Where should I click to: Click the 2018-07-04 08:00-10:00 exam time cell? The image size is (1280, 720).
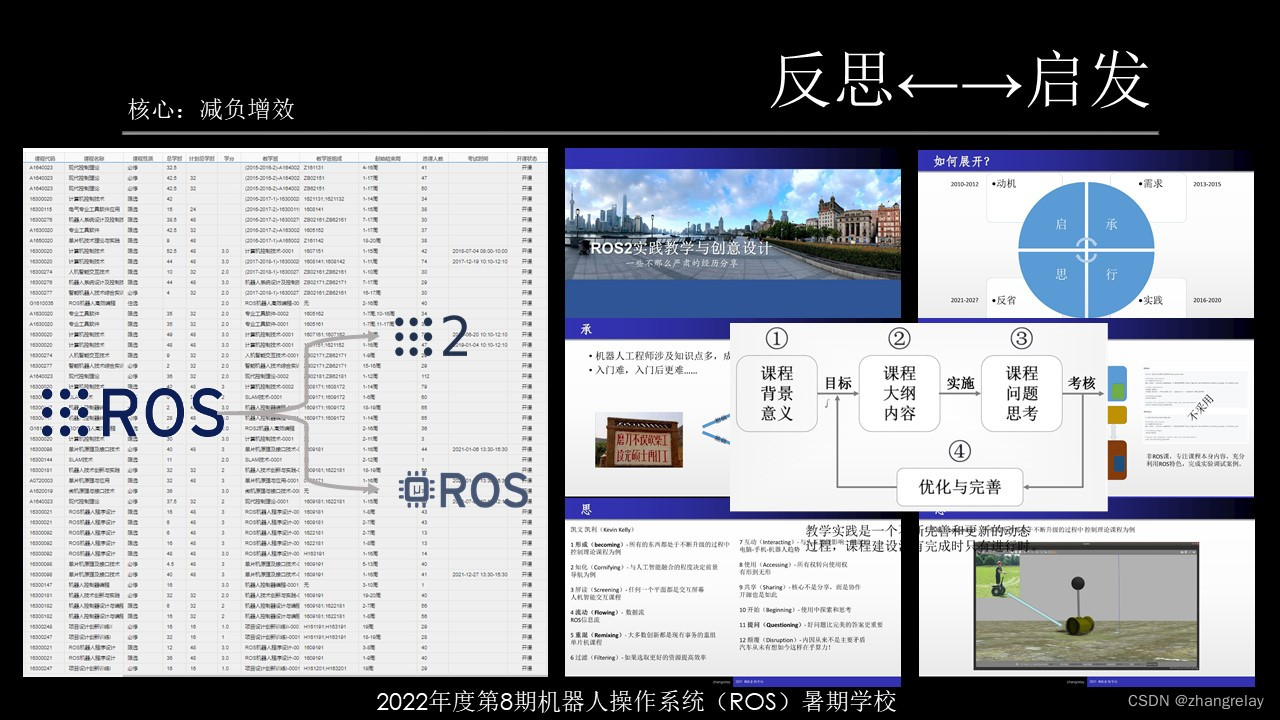click(479, 251)
